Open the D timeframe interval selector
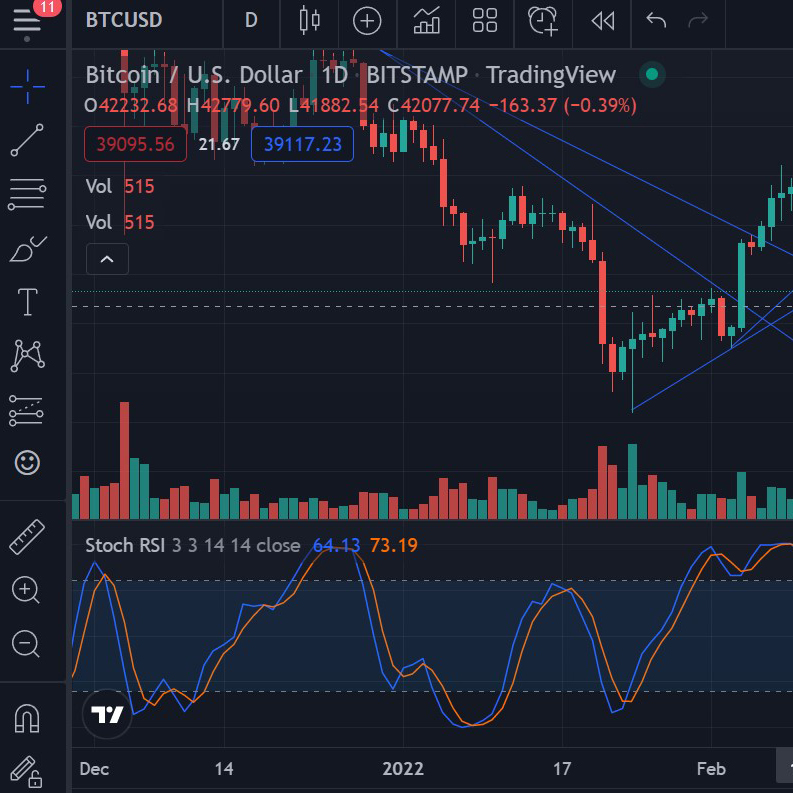Image resolution: width=793 pixels, height=793 pixels. coord(251,20)
